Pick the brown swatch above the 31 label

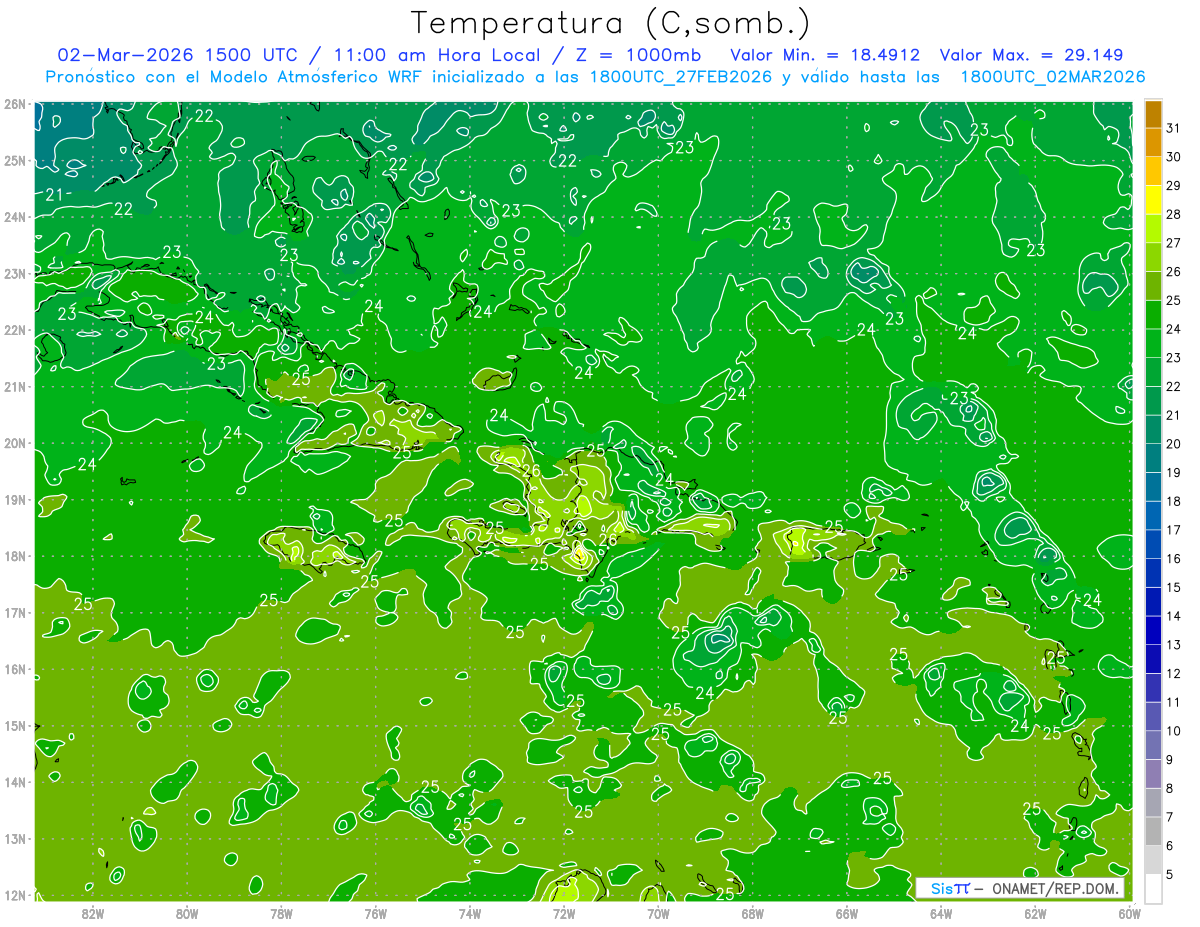click(x=1153, y=114)
